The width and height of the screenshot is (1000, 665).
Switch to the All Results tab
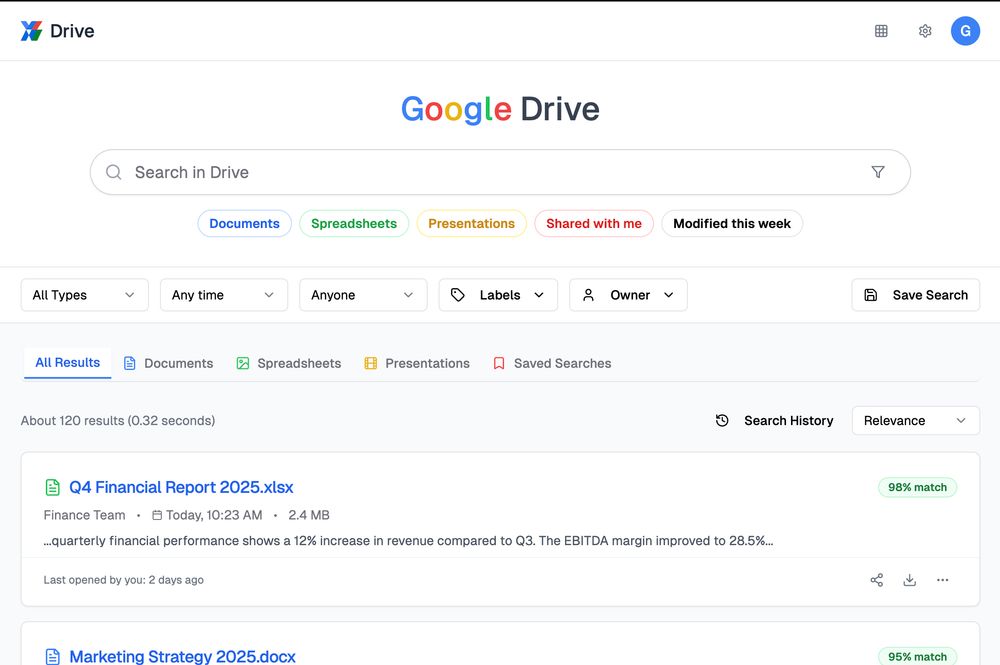(68, 363)
